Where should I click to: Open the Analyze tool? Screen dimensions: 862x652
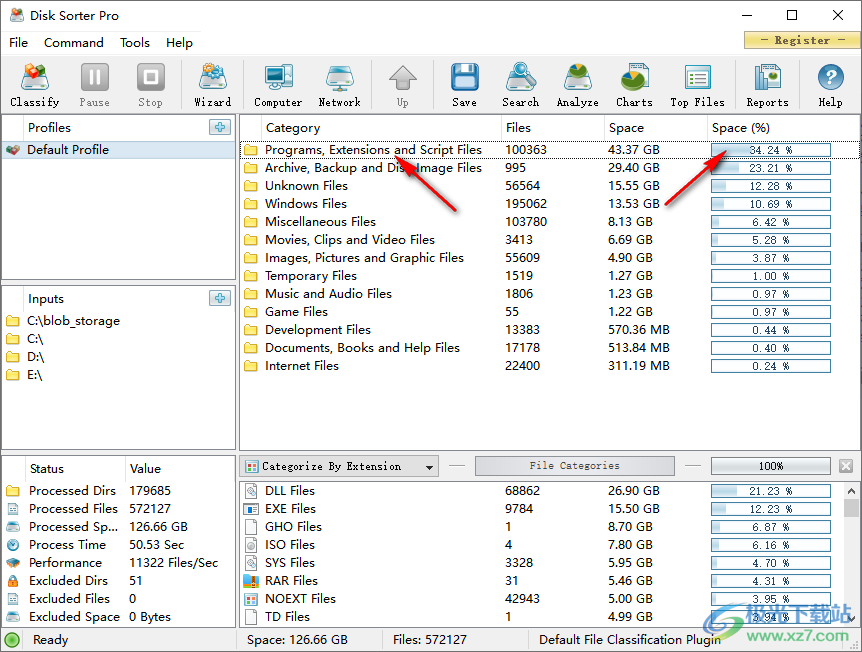click(x=577, y=84)
